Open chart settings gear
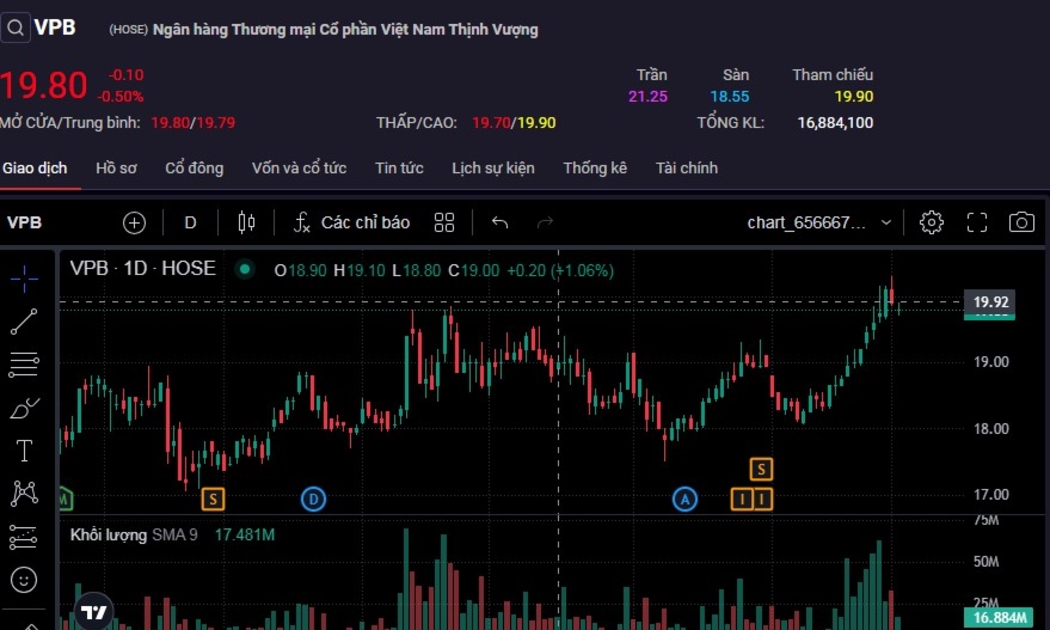Screen dimensions: 1050x630 point(931,223)
